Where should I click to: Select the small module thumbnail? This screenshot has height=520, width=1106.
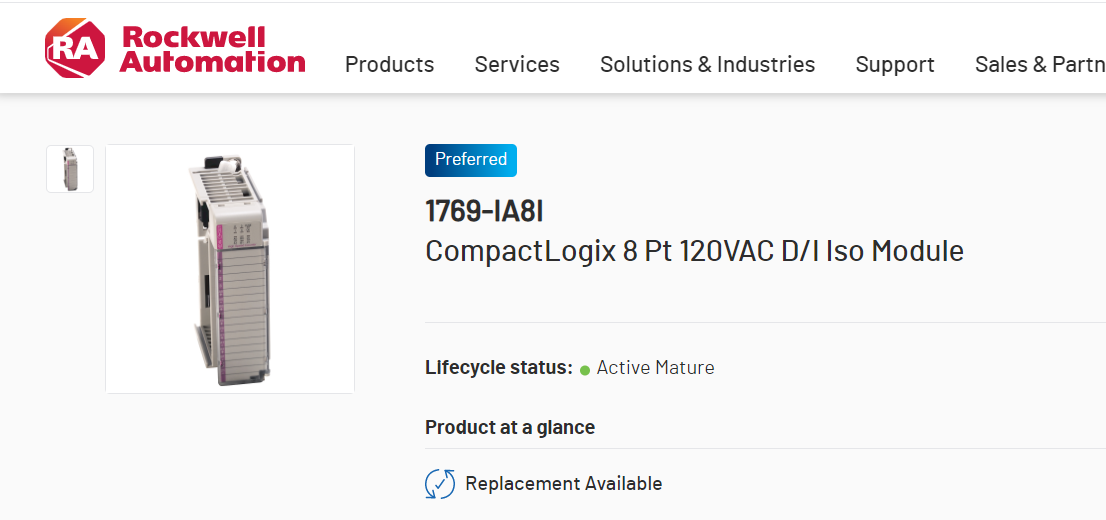70,168
